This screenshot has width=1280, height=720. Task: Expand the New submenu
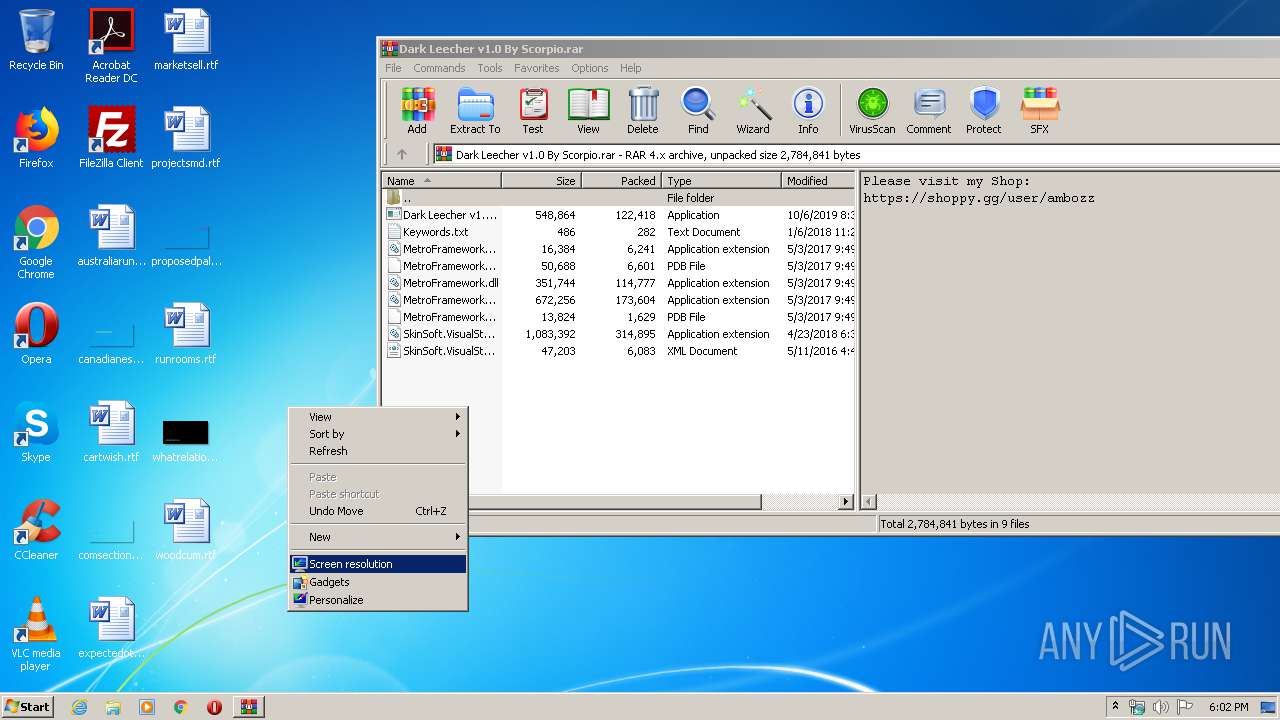[x=378, y=537]
